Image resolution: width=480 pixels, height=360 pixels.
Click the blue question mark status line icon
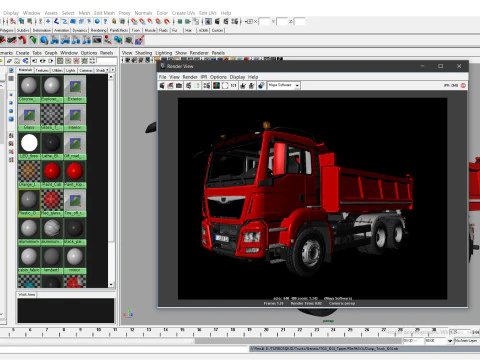tap(105, 21)
